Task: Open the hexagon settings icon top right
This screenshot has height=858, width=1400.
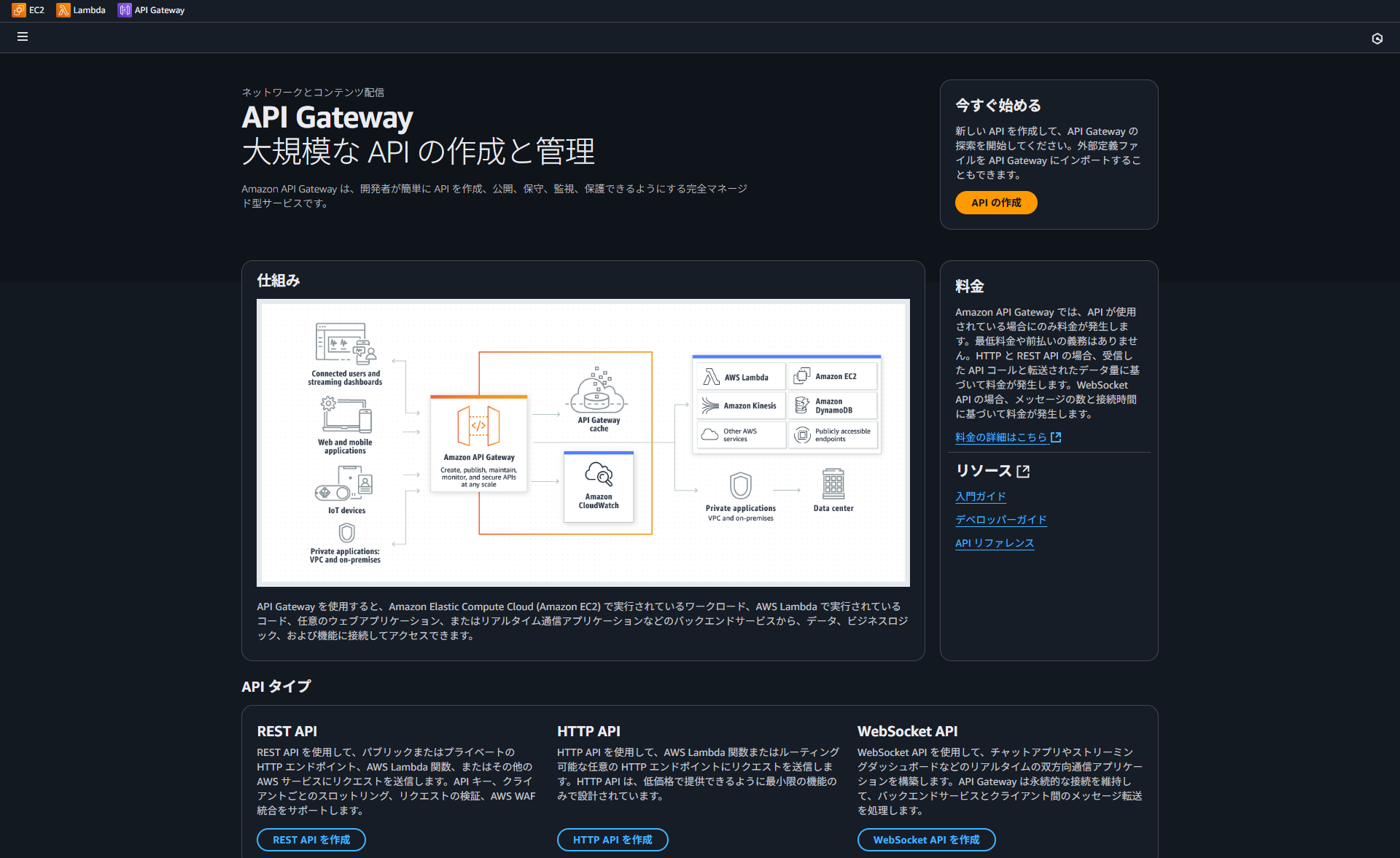Action: 1377,39
